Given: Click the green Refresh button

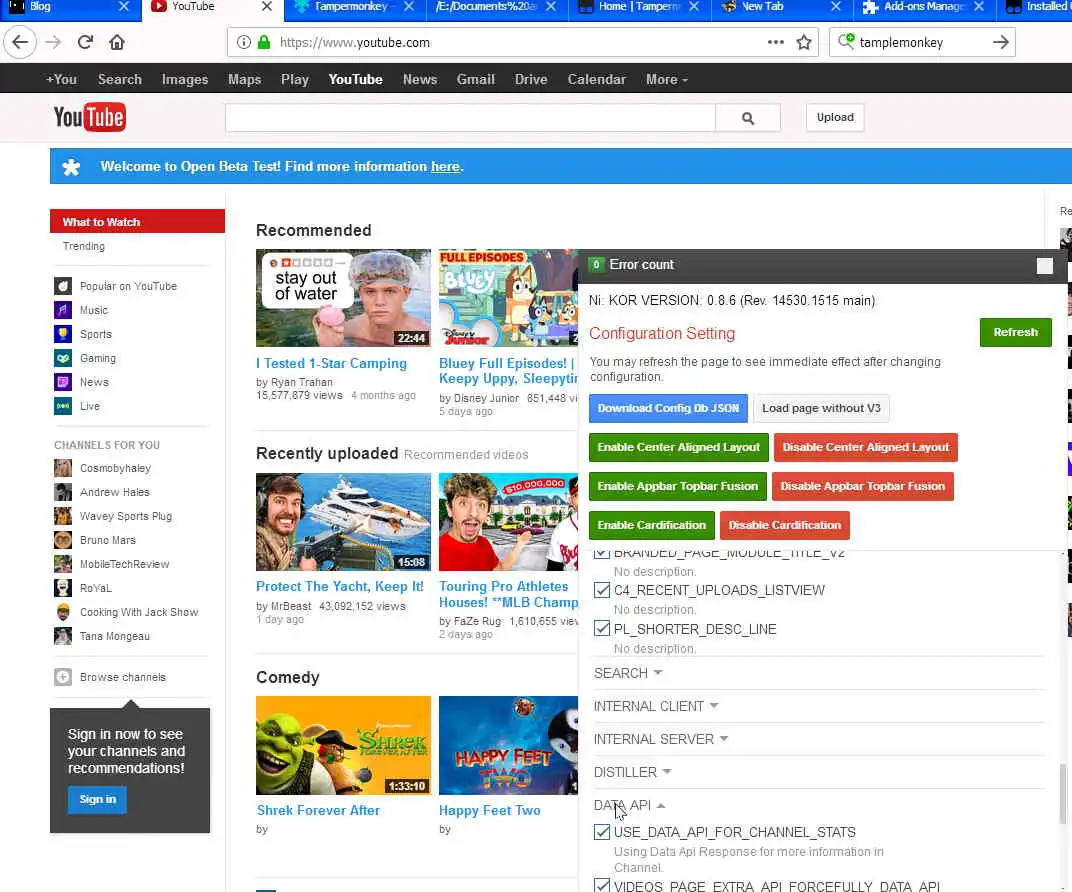Looking at the screenshot, I should click(x=1015, y=332).
